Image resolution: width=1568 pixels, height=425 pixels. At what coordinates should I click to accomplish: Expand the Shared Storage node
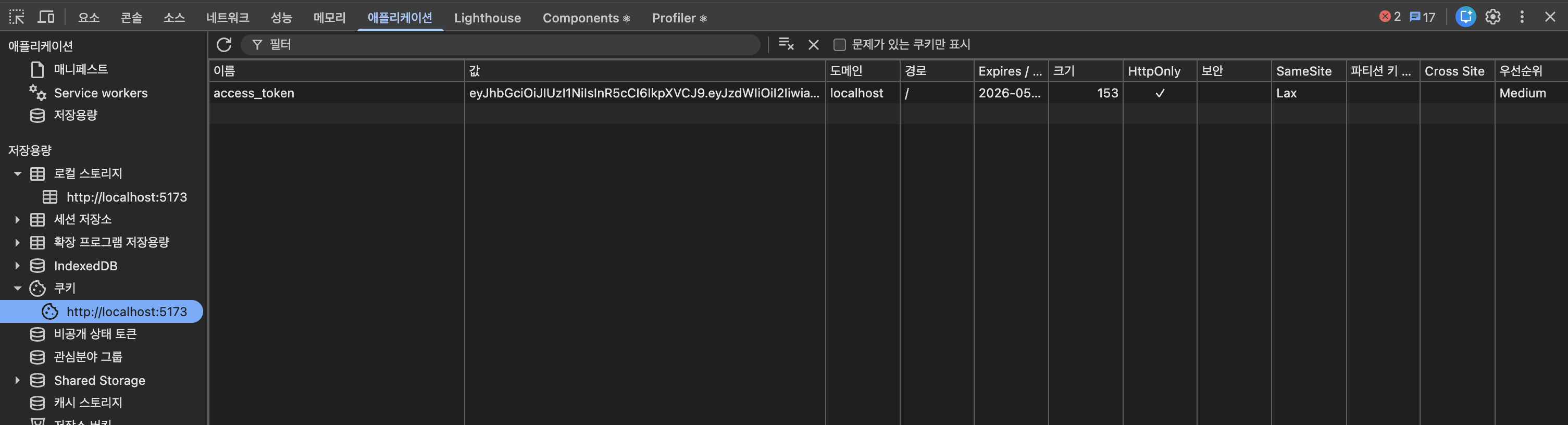coord(17,381)
